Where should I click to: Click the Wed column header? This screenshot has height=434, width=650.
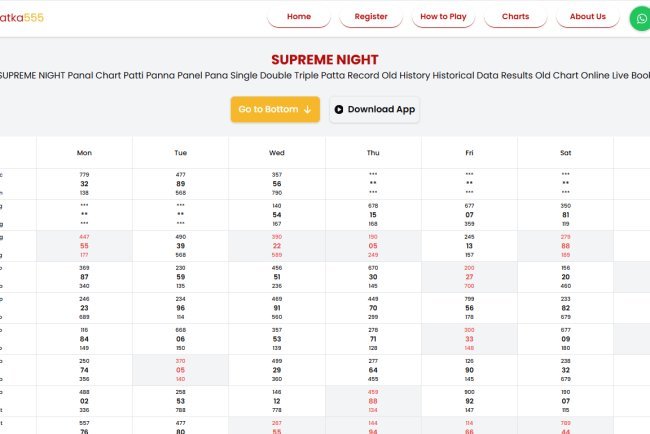[x=277, y=152]
